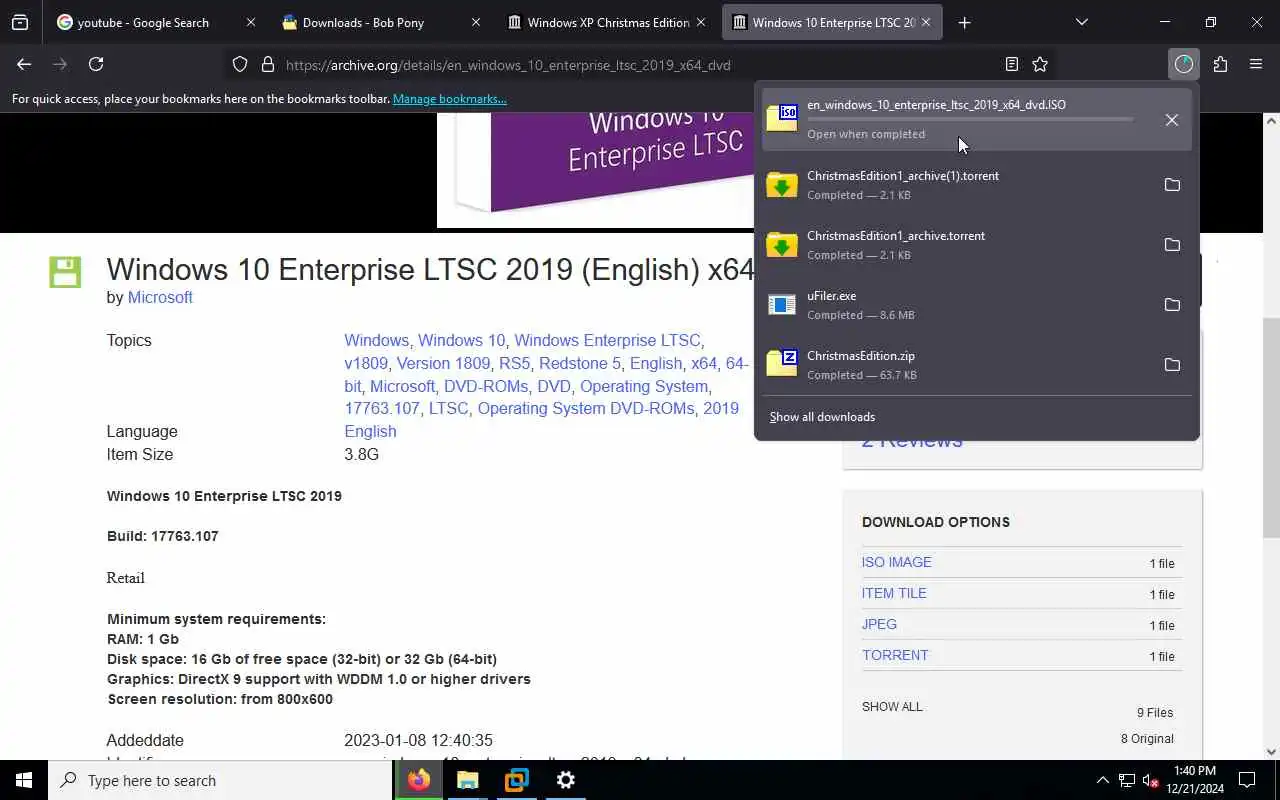Open Windows Start menu
Viewport: 1280px width, 800px height.
[x=24, y=780]
